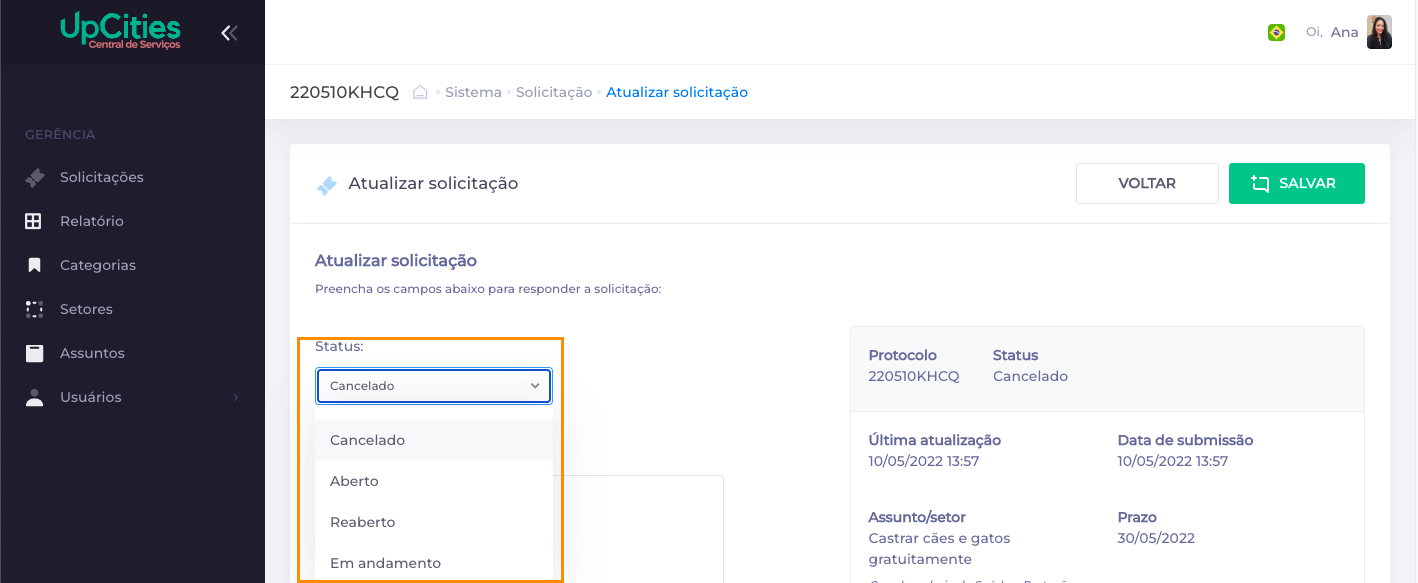1418x583 pixels.
Task: Go to Solicitação in the breadcrumb
Action: [554, 92]
